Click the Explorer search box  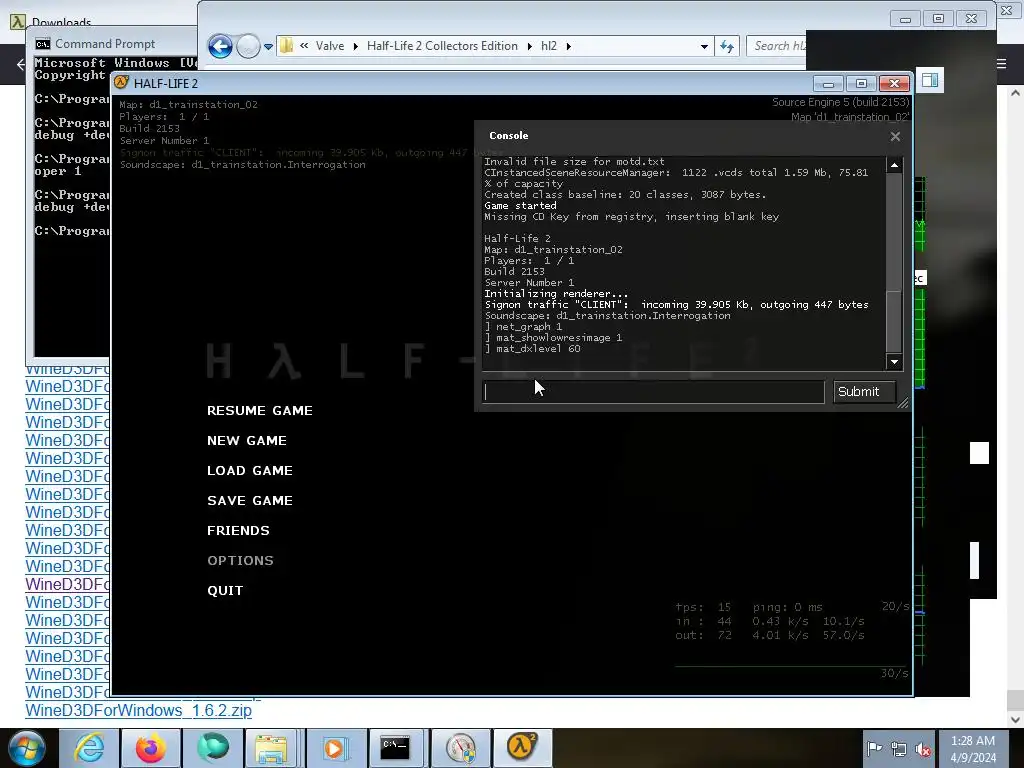777,46
